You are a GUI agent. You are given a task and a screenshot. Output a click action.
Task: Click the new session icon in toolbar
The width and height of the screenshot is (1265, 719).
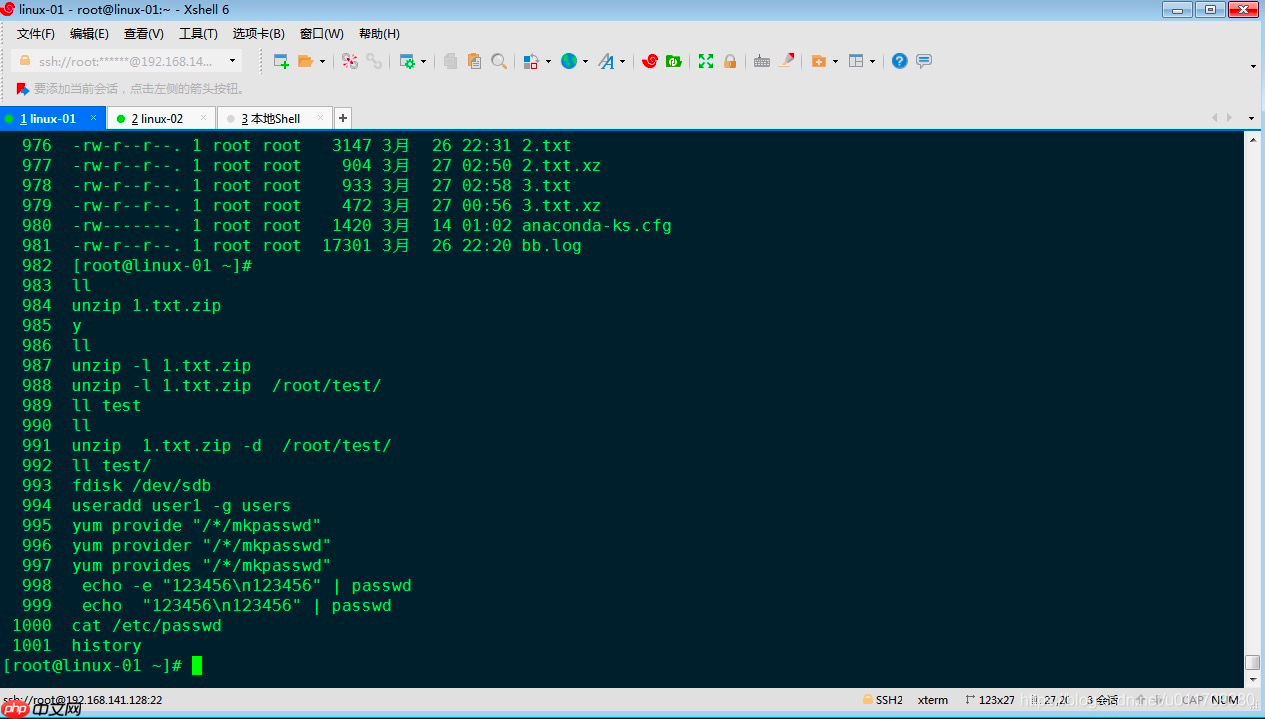[x=281, y=61]
